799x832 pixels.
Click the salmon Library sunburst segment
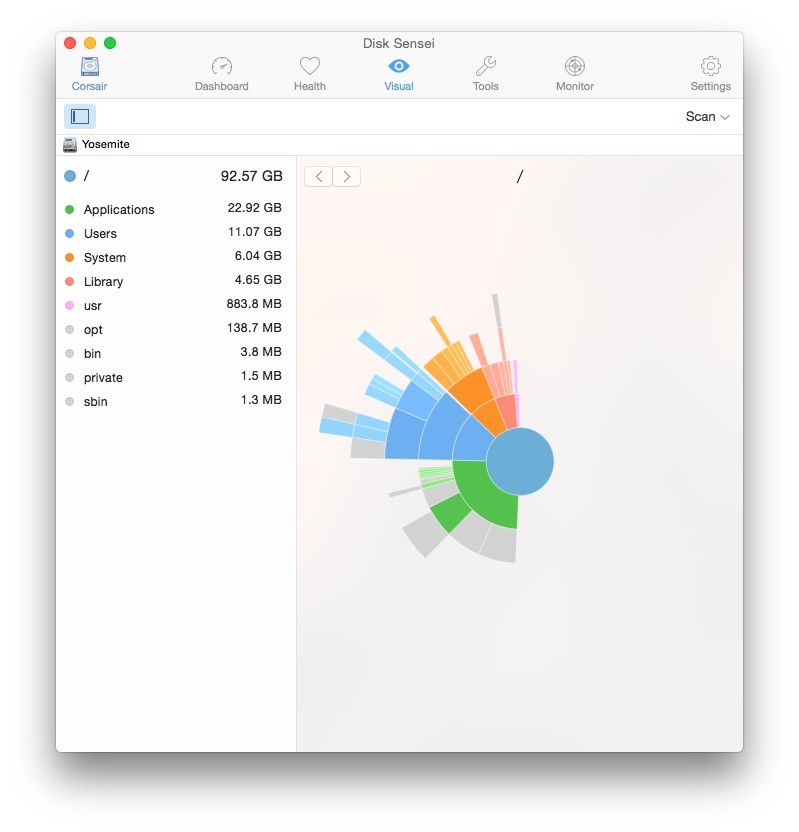click(x=508, y=410)
